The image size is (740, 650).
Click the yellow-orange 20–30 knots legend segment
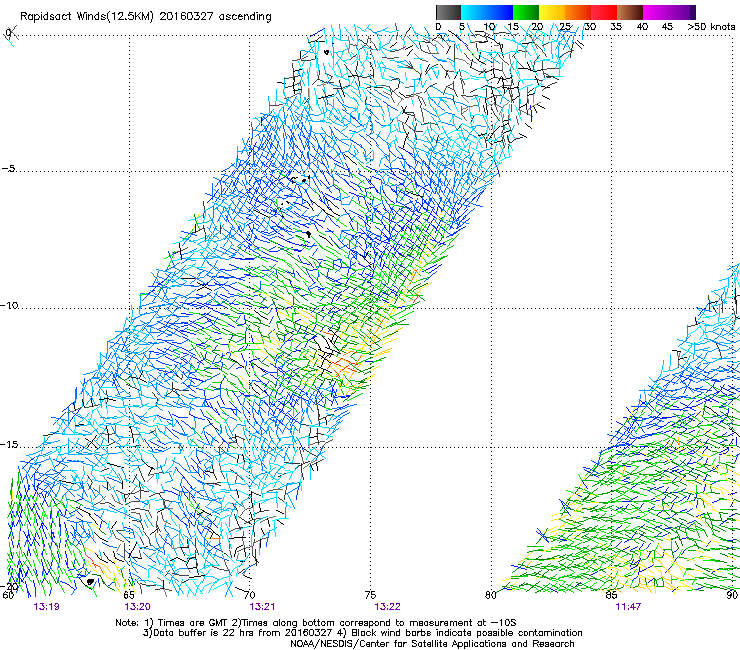[x=565, y=12]
